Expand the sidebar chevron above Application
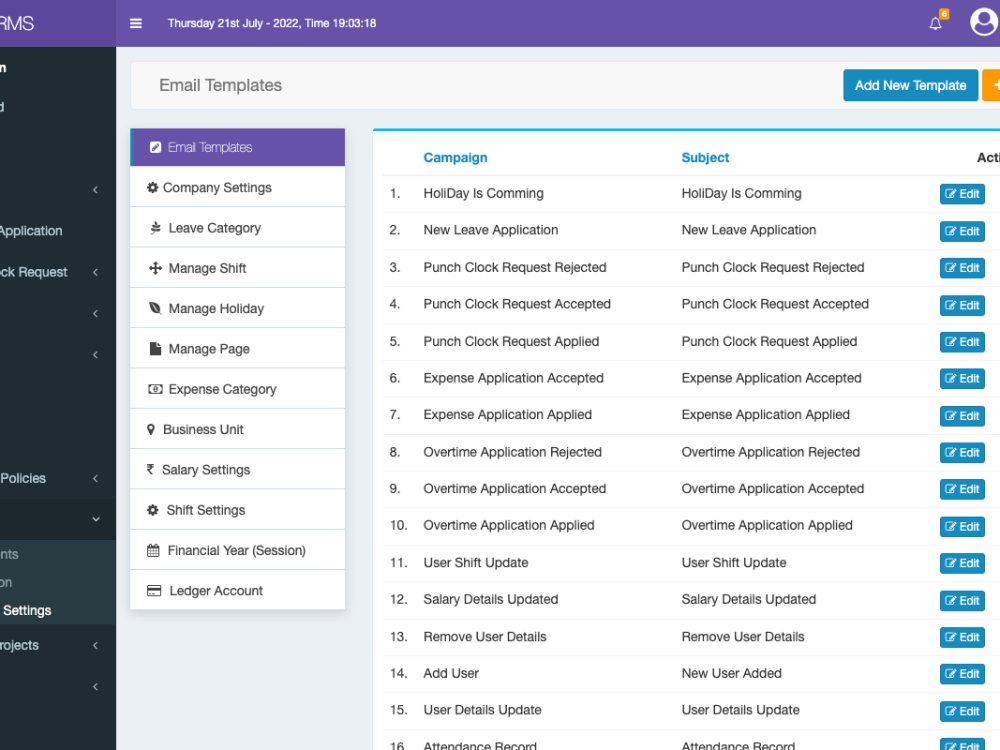The image size is (1000, 750). coord(96,189)
